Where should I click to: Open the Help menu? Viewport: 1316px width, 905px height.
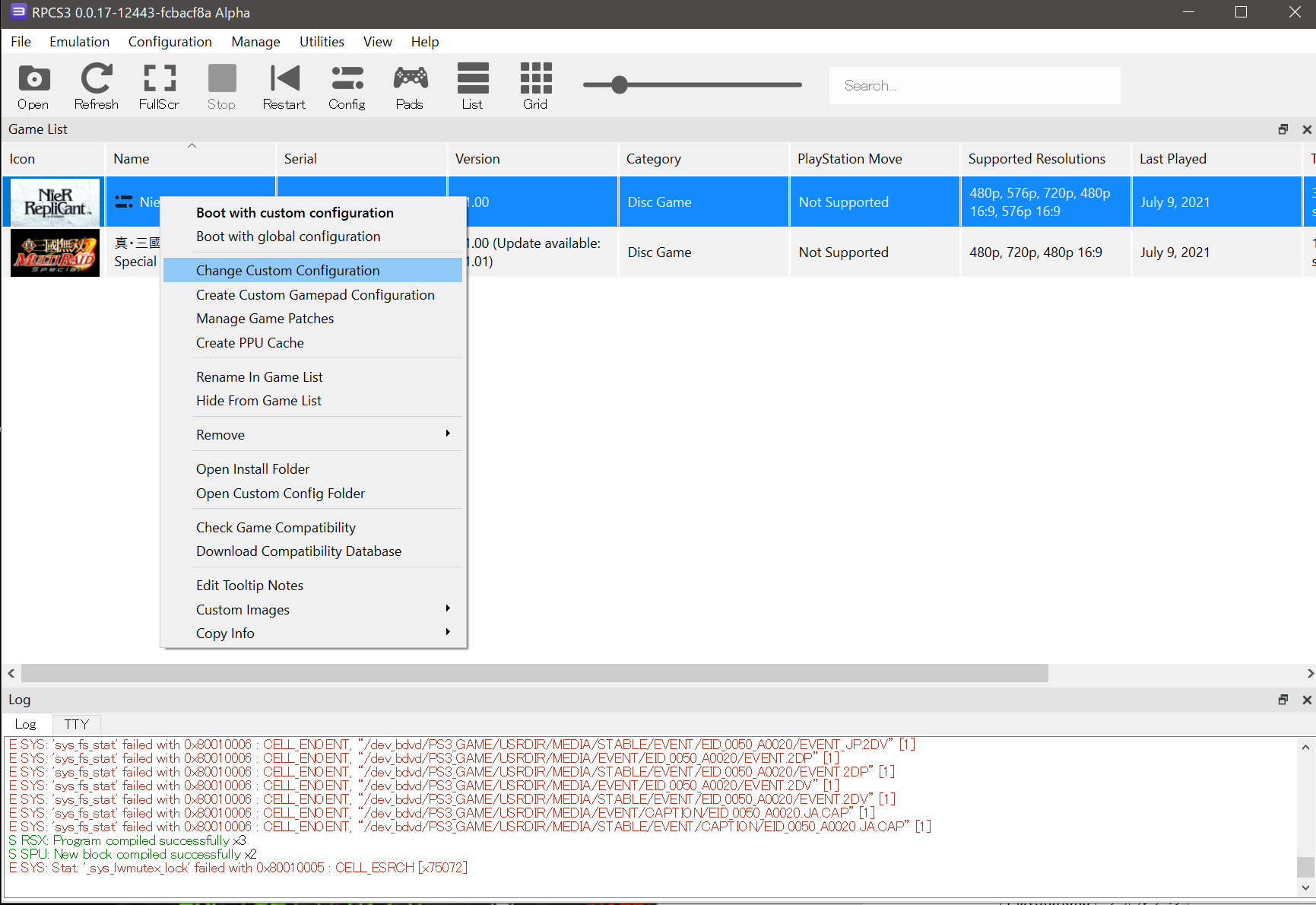[425, 42]
